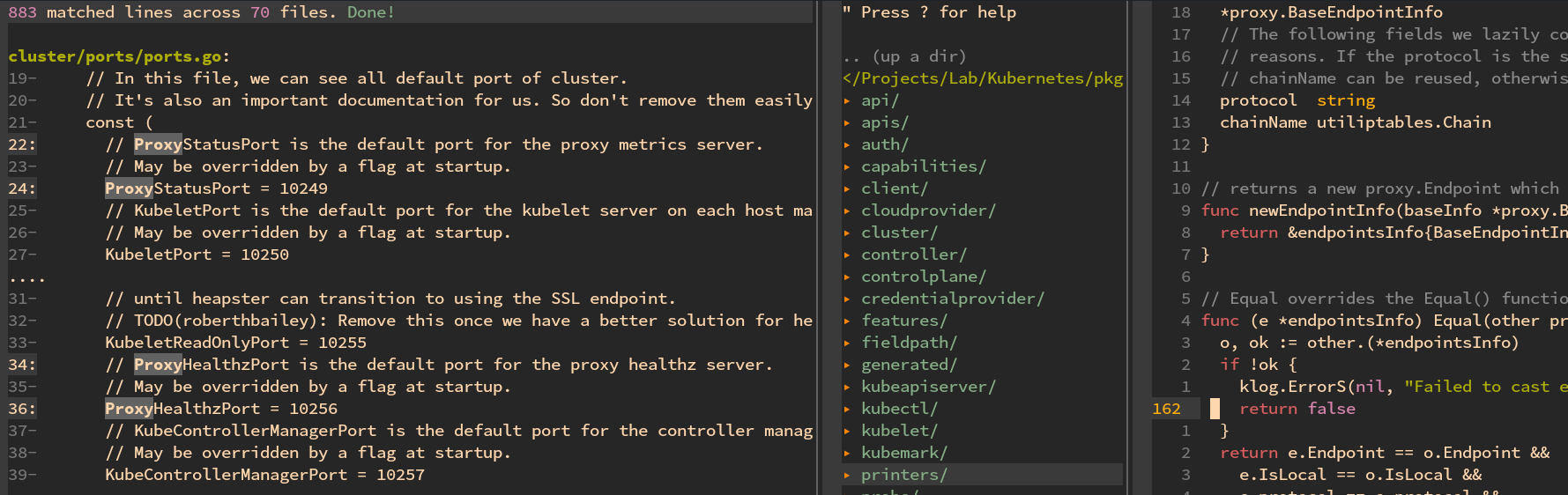Open the features/ folder in tree
Image resolution: width=1568 pixels, height=495 pixels.
(904, 321)
